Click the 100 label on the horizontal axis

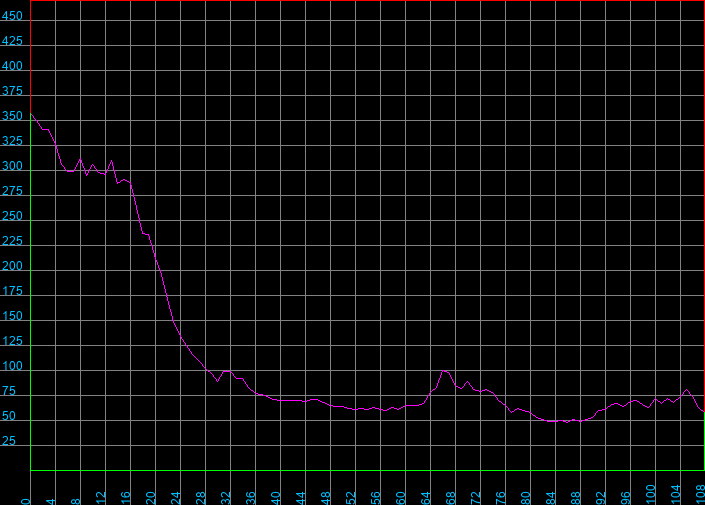coord(651,495)
